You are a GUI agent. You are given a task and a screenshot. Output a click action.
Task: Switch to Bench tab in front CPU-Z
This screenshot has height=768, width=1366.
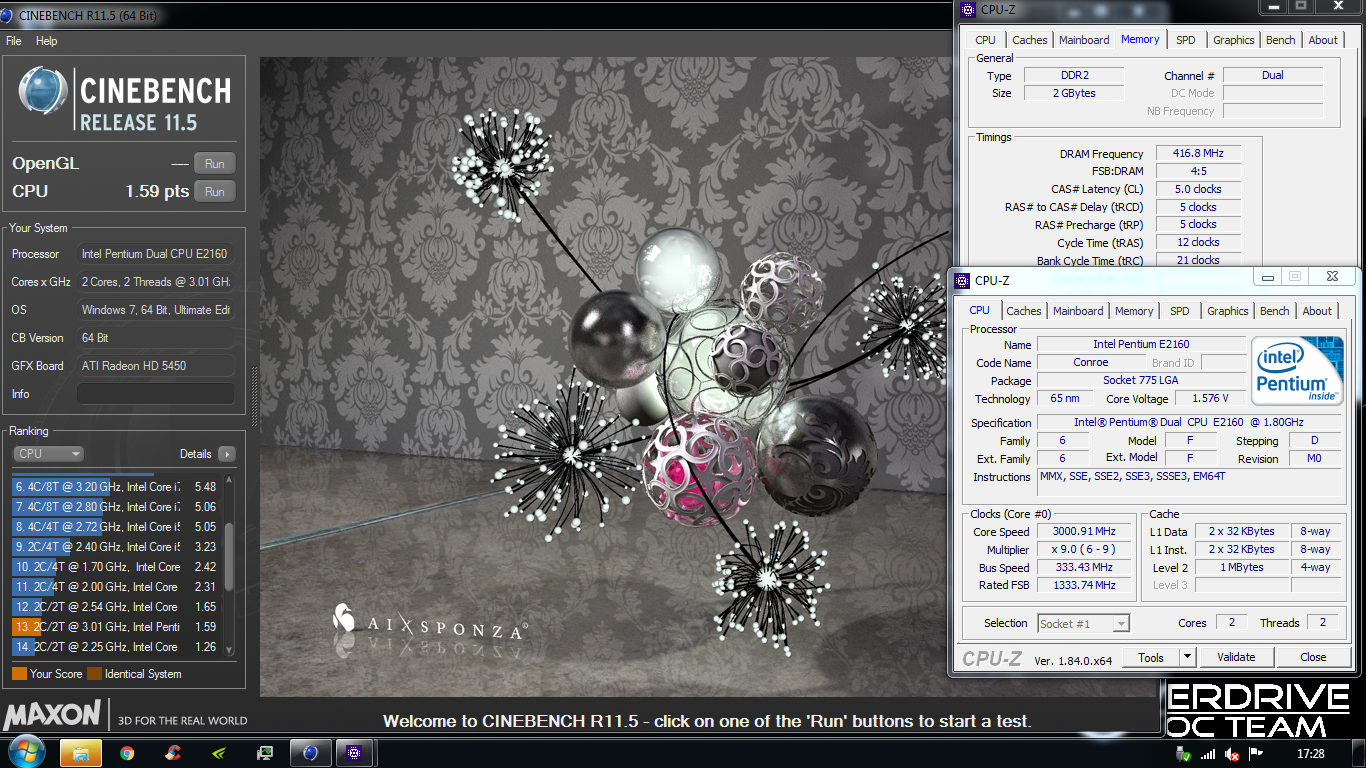(1275, 311)
